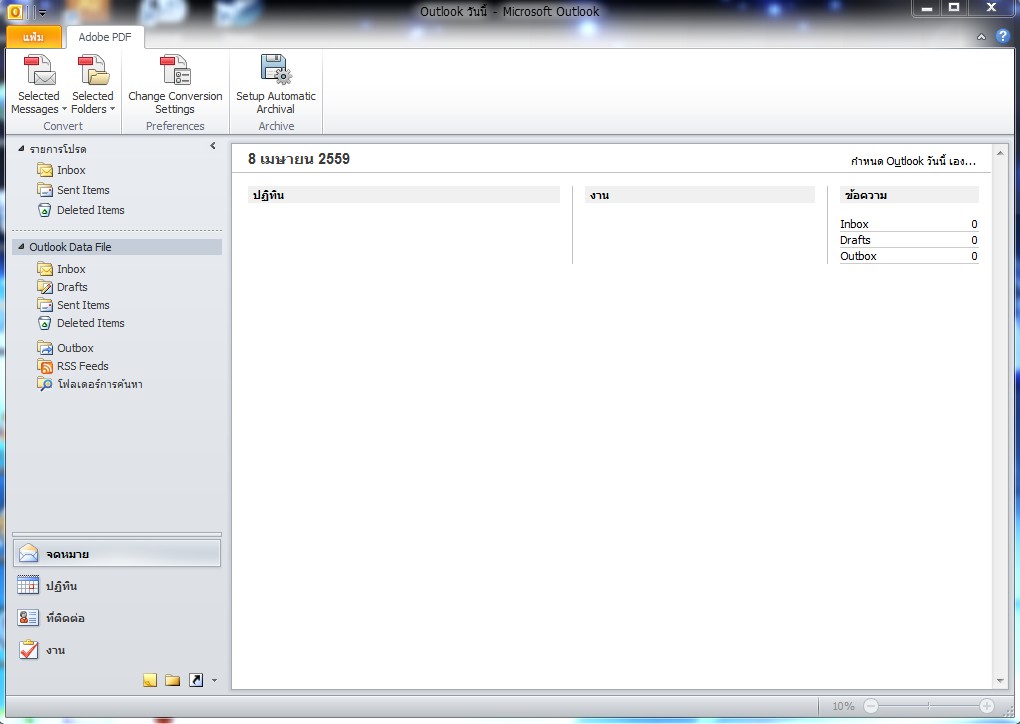Screen dimensions: 1020x724
Task: Click Inbox link in ข้อความ messages list
Action: (x=854, y=224)
